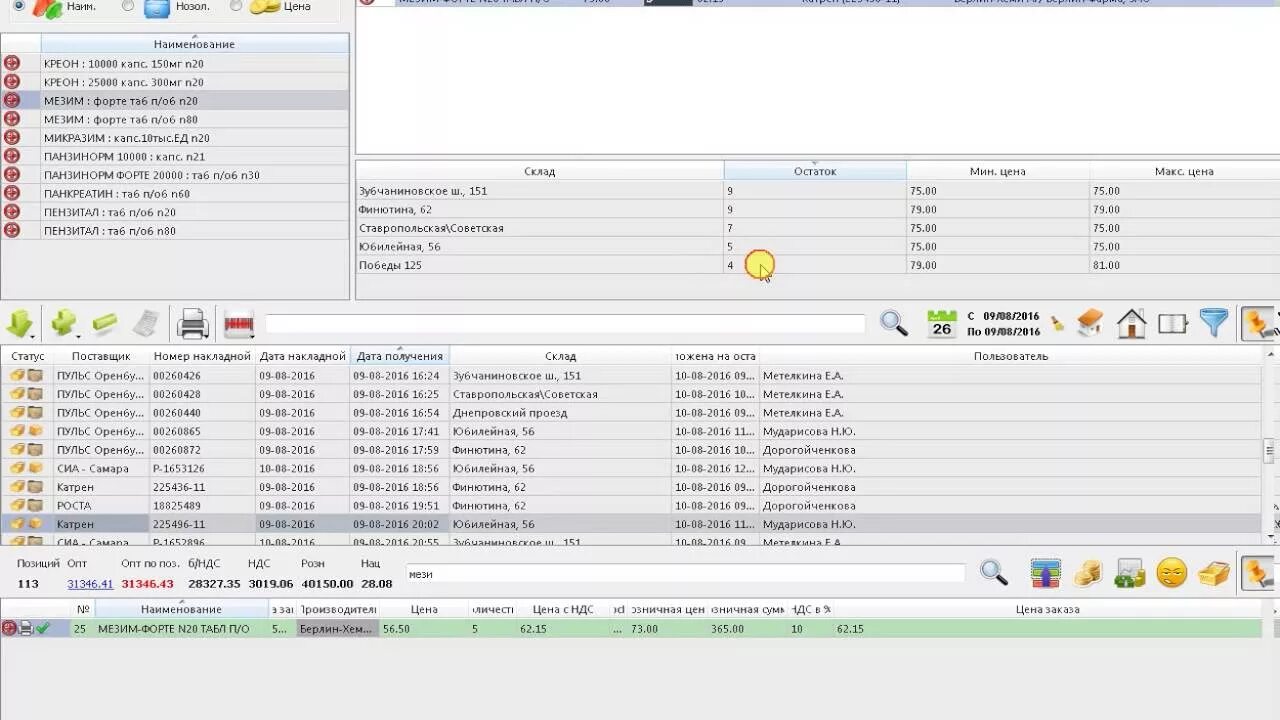Click red plus icon next to МИКРАЗИМ
Viewport: 1280px width, 720px height.
point(12,137)
